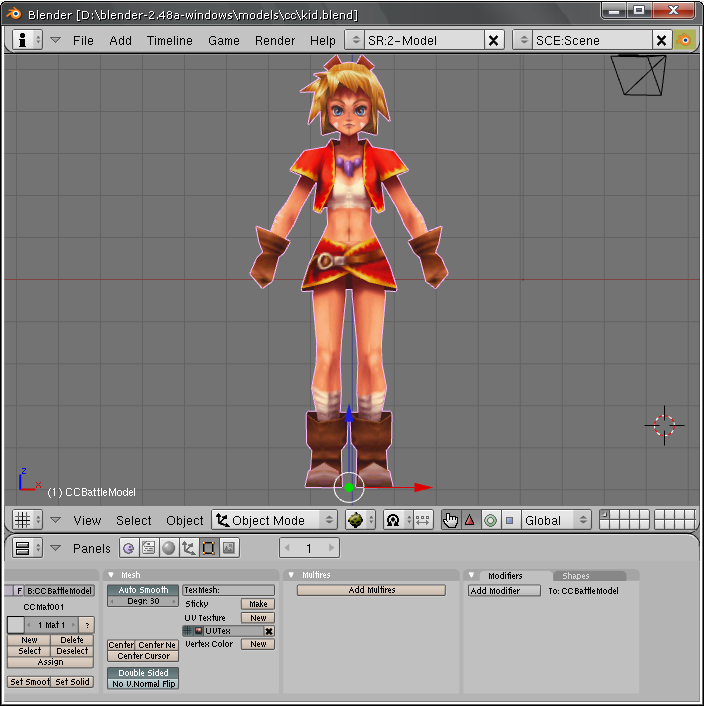704x706 pixels.
Task: Open the Game menu
Action: click(x=224, y=41)
